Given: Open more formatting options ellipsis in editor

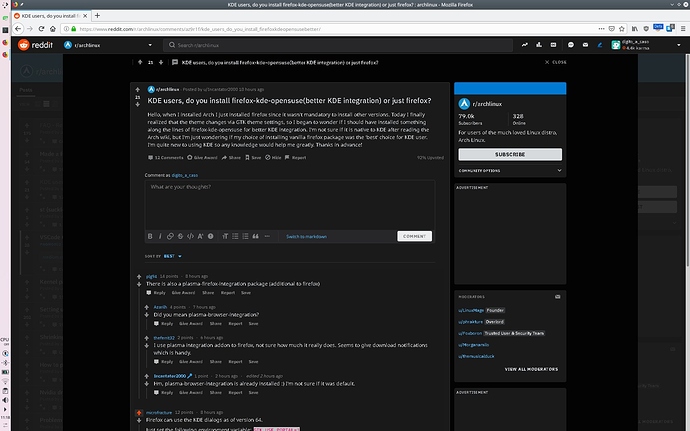Looking at the screenshot, I should 267,236.
